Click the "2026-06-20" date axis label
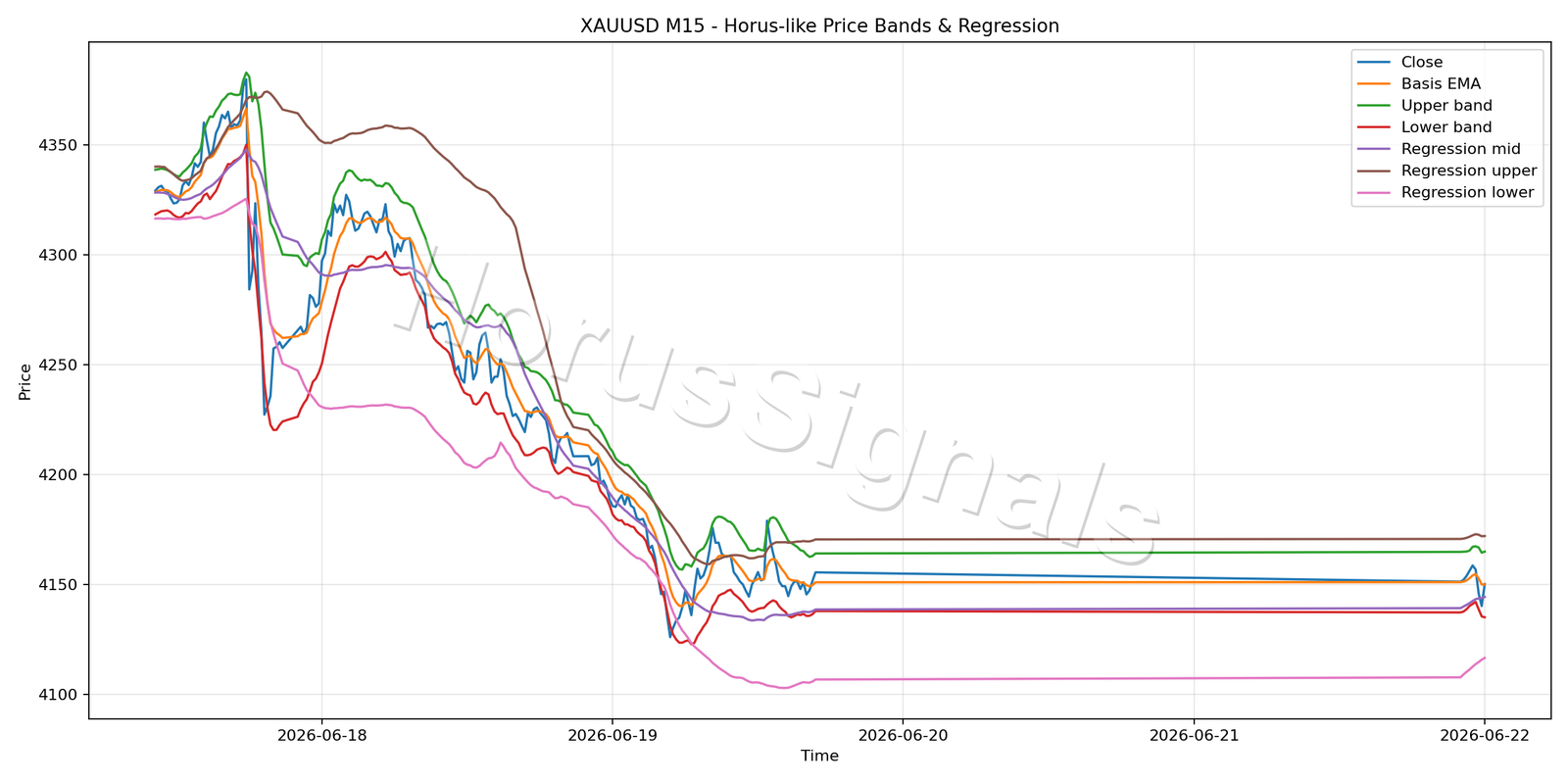Screen dimensions: 1568x784 tap(903, 735)
